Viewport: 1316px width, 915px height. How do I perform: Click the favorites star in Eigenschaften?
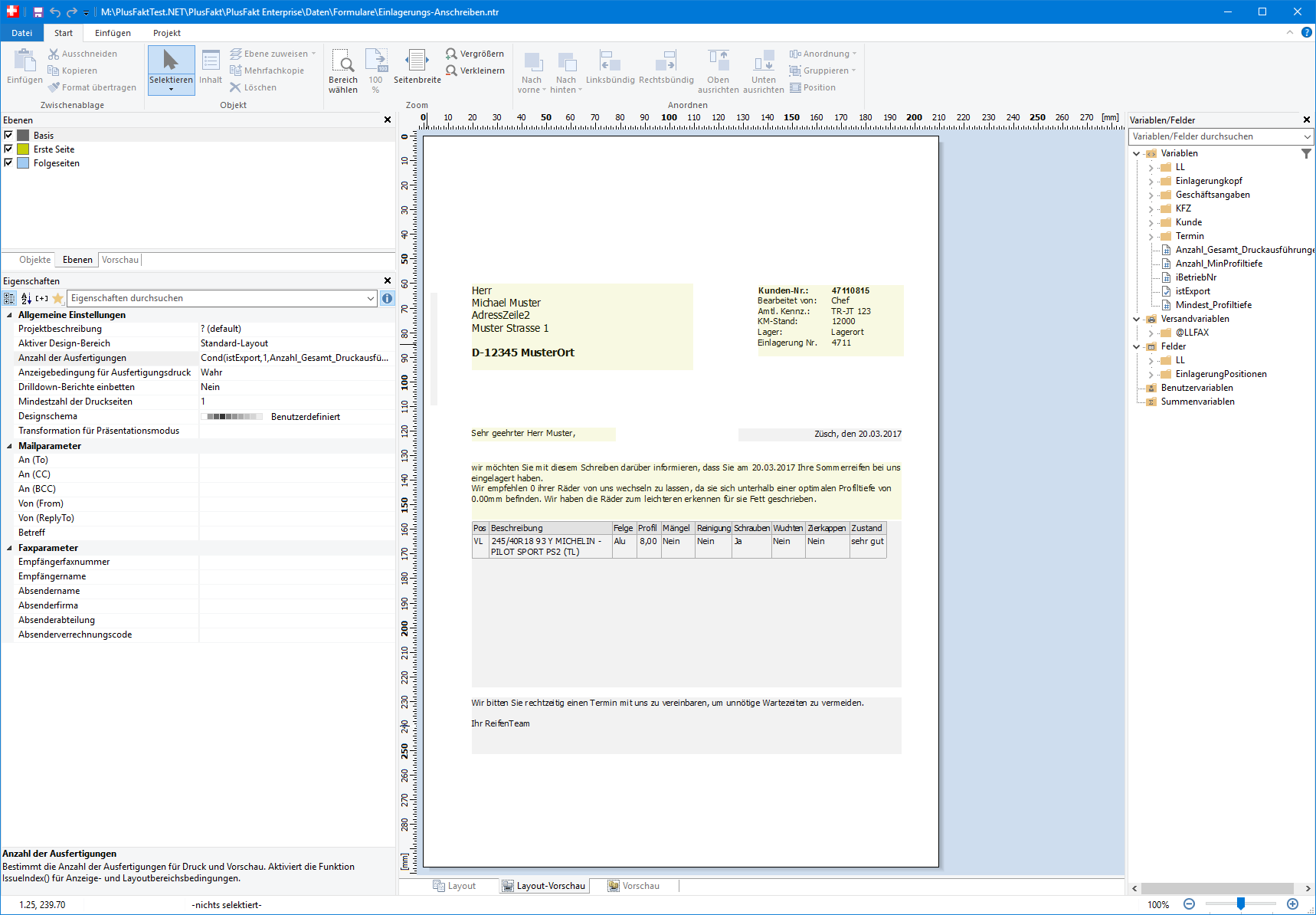coord(58,298)
